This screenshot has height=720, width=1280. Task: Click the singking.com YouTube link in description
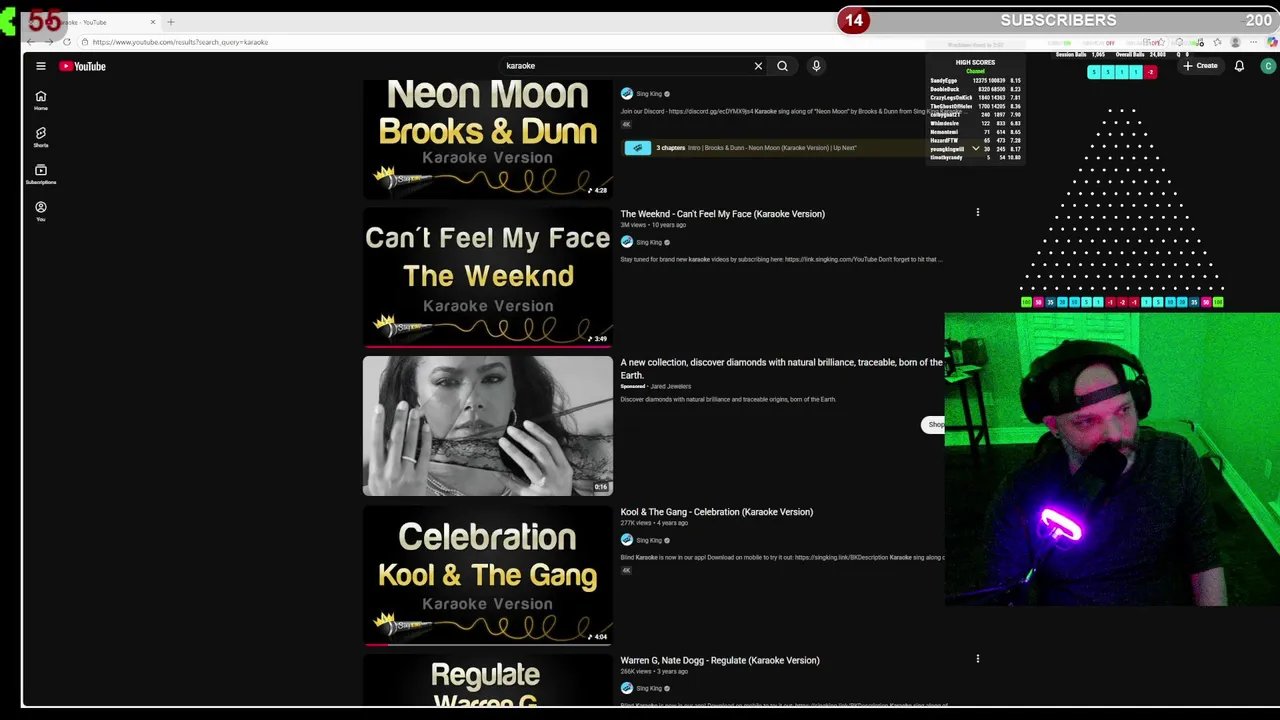tap(830, 259)
